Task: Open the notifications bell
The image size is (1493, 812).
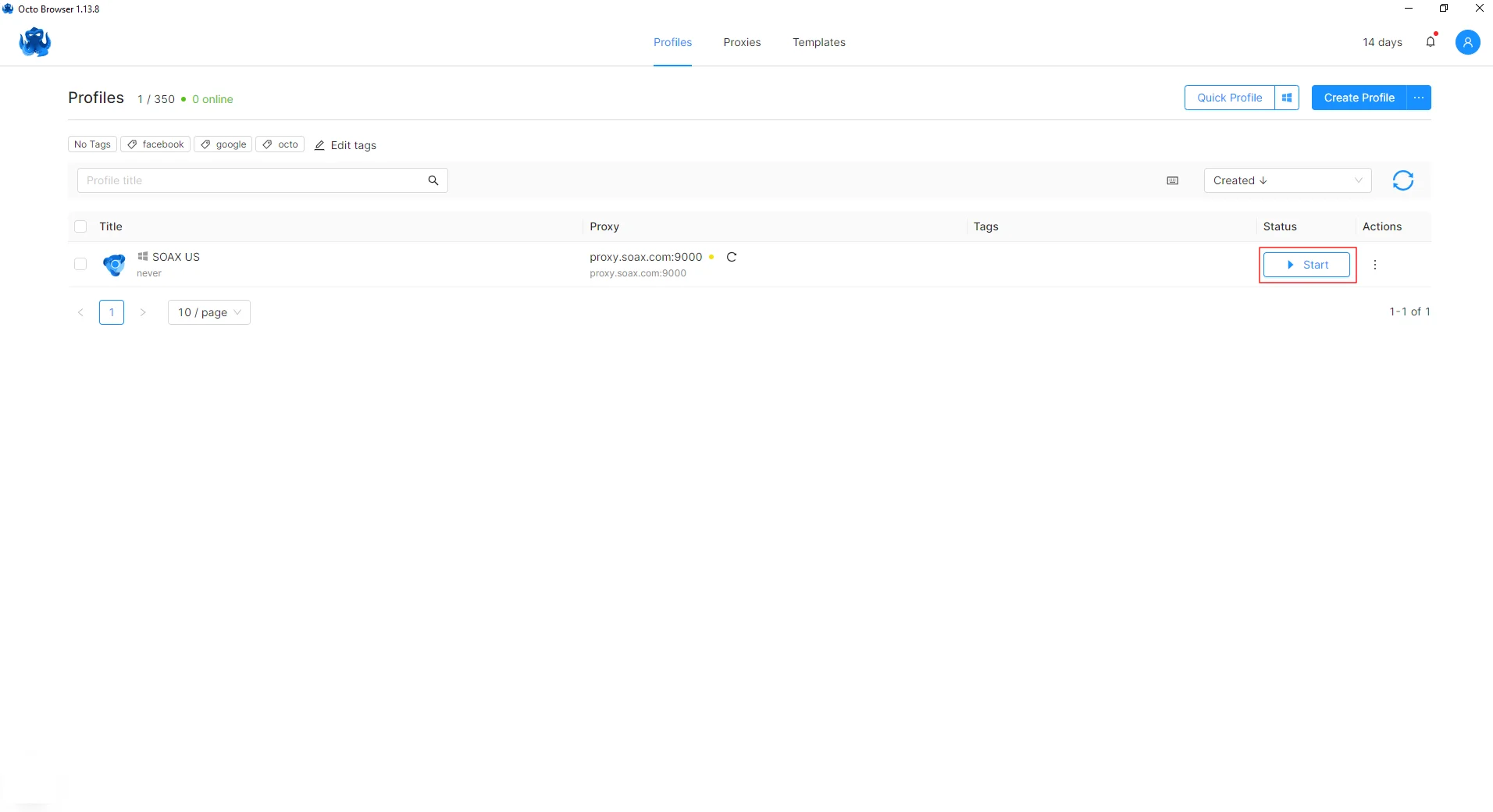Action: [1431, 42]
